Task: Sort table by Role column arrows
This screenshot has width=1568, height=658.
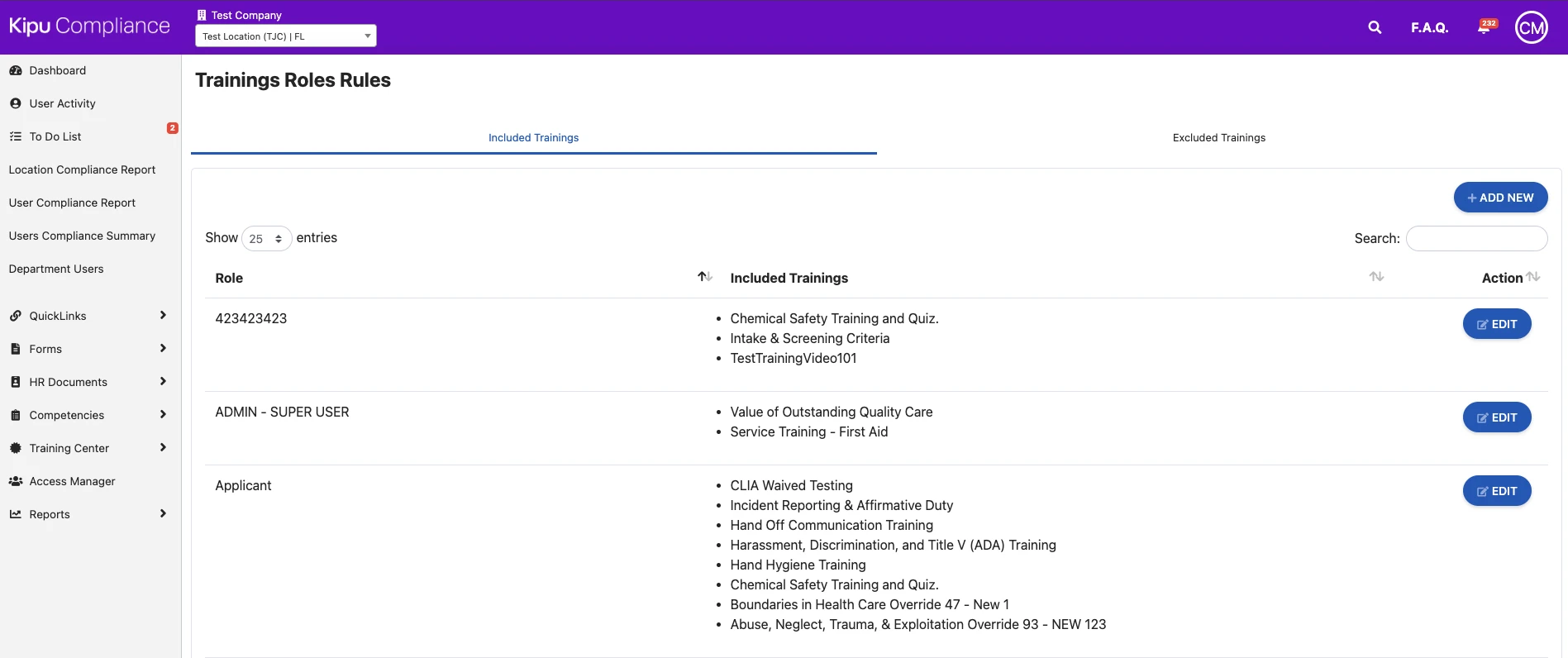Action: point(704,277)
